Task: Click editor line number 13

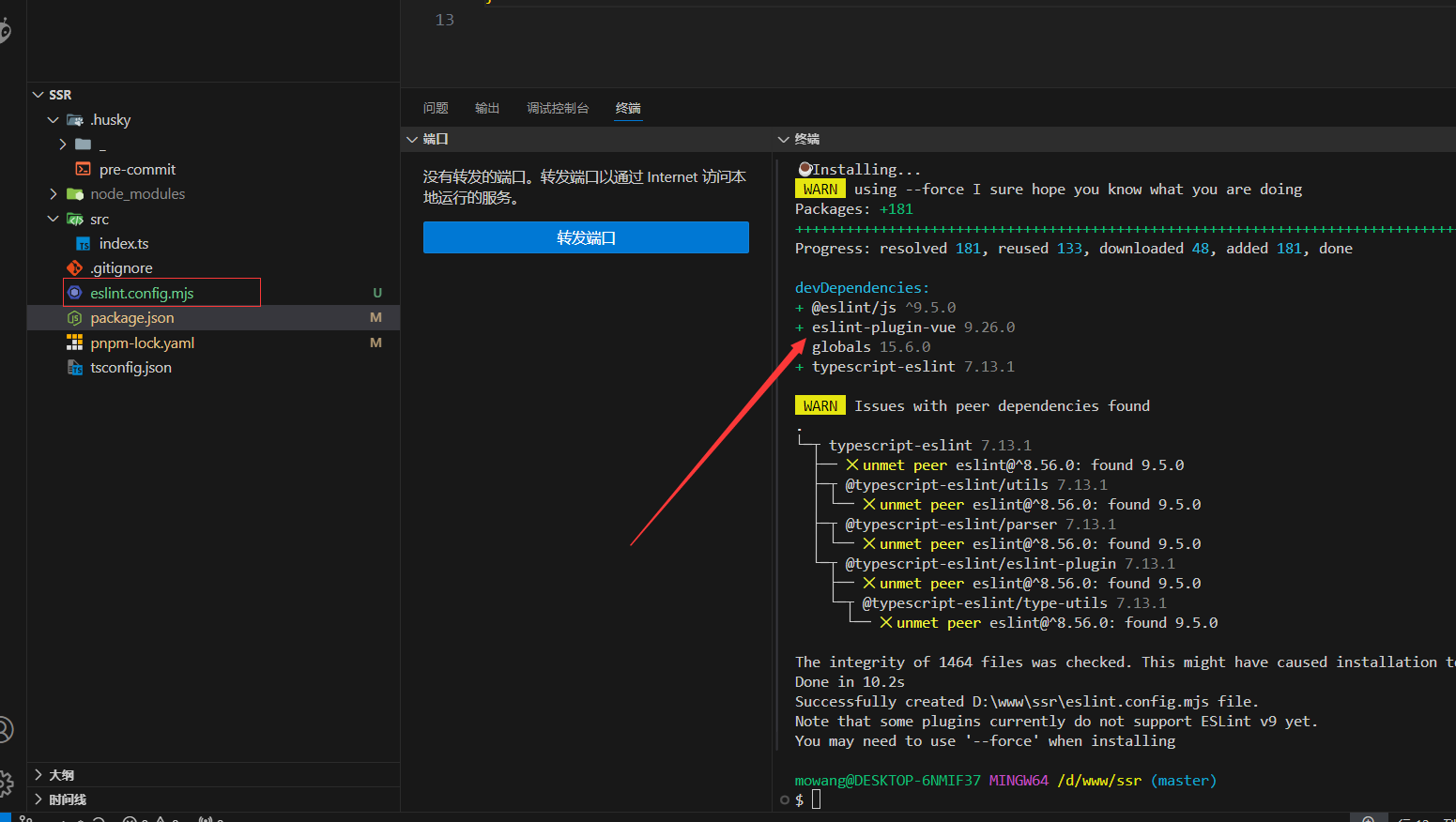Action: [444, 20]
